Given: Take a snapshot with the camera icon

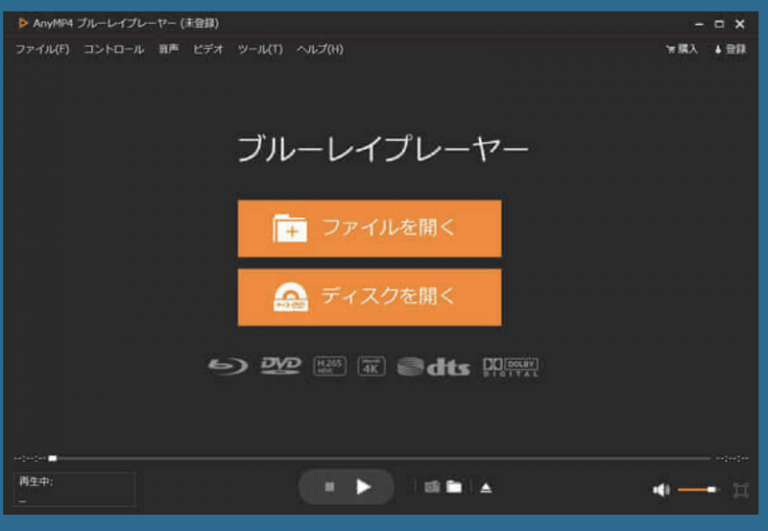Looking at the screenshot, I should [x=432, y=487].
